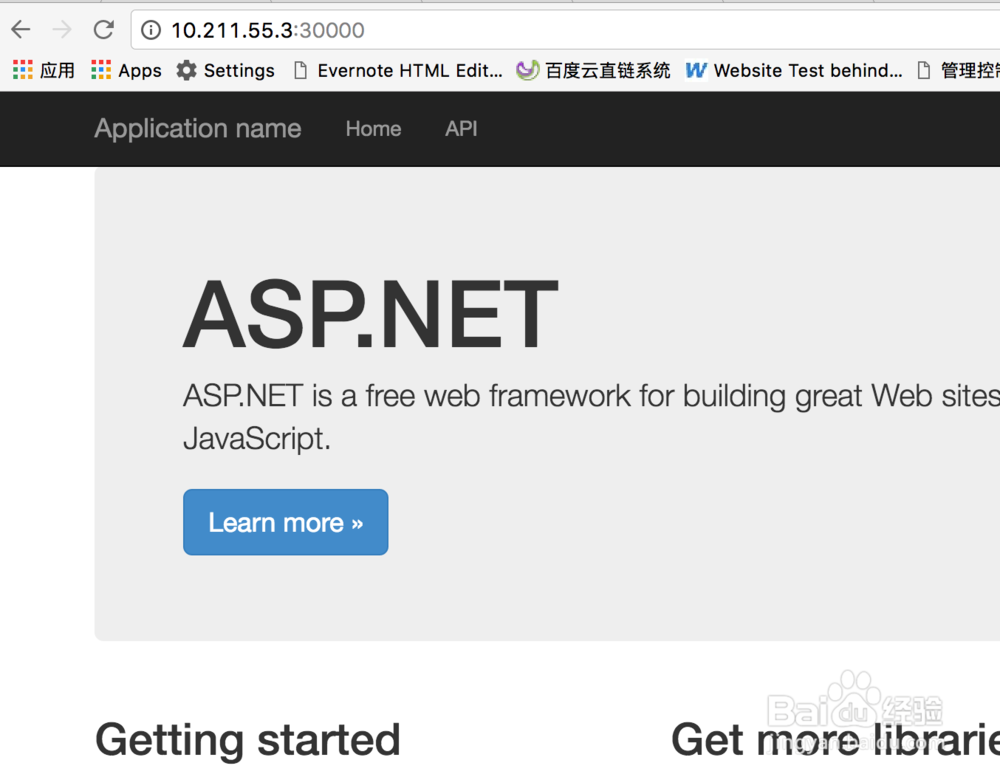This screenshot has height=777, width=1000.
Task: Reload the page with the refresh icon
Action: (x=103, y=29)
